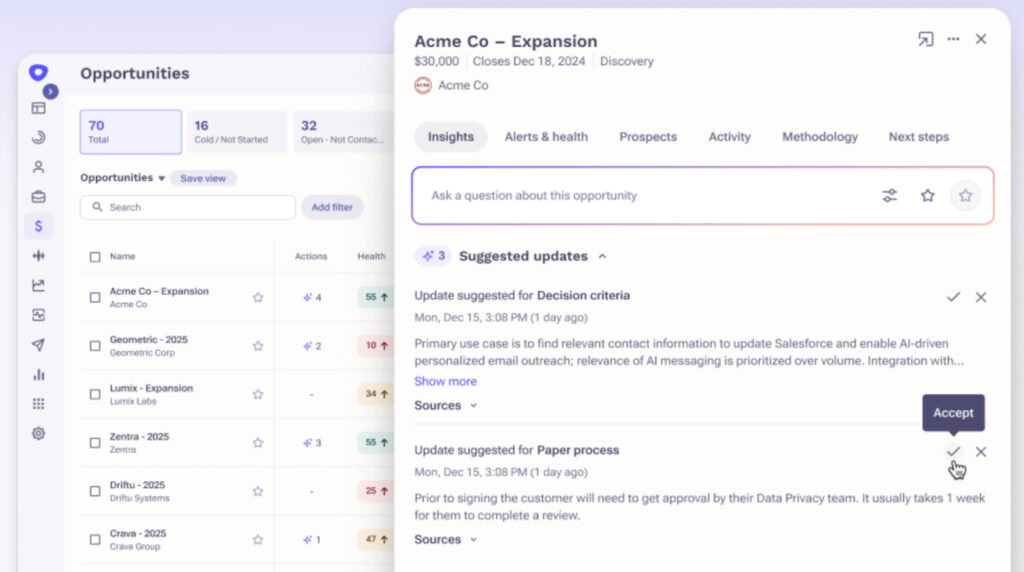Click the app logo in sidebar
1024x572 pixels.
click(38, 72)
